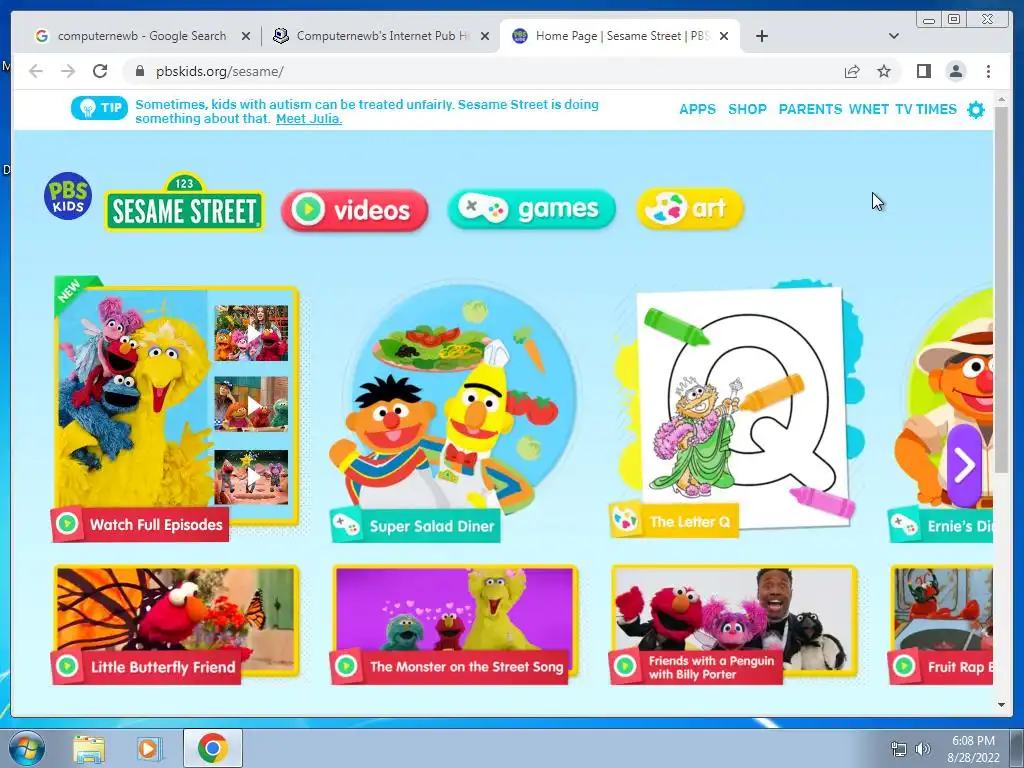1024x768 pixels.
Task: Click the PBS Kids logo
Action: 68,196
